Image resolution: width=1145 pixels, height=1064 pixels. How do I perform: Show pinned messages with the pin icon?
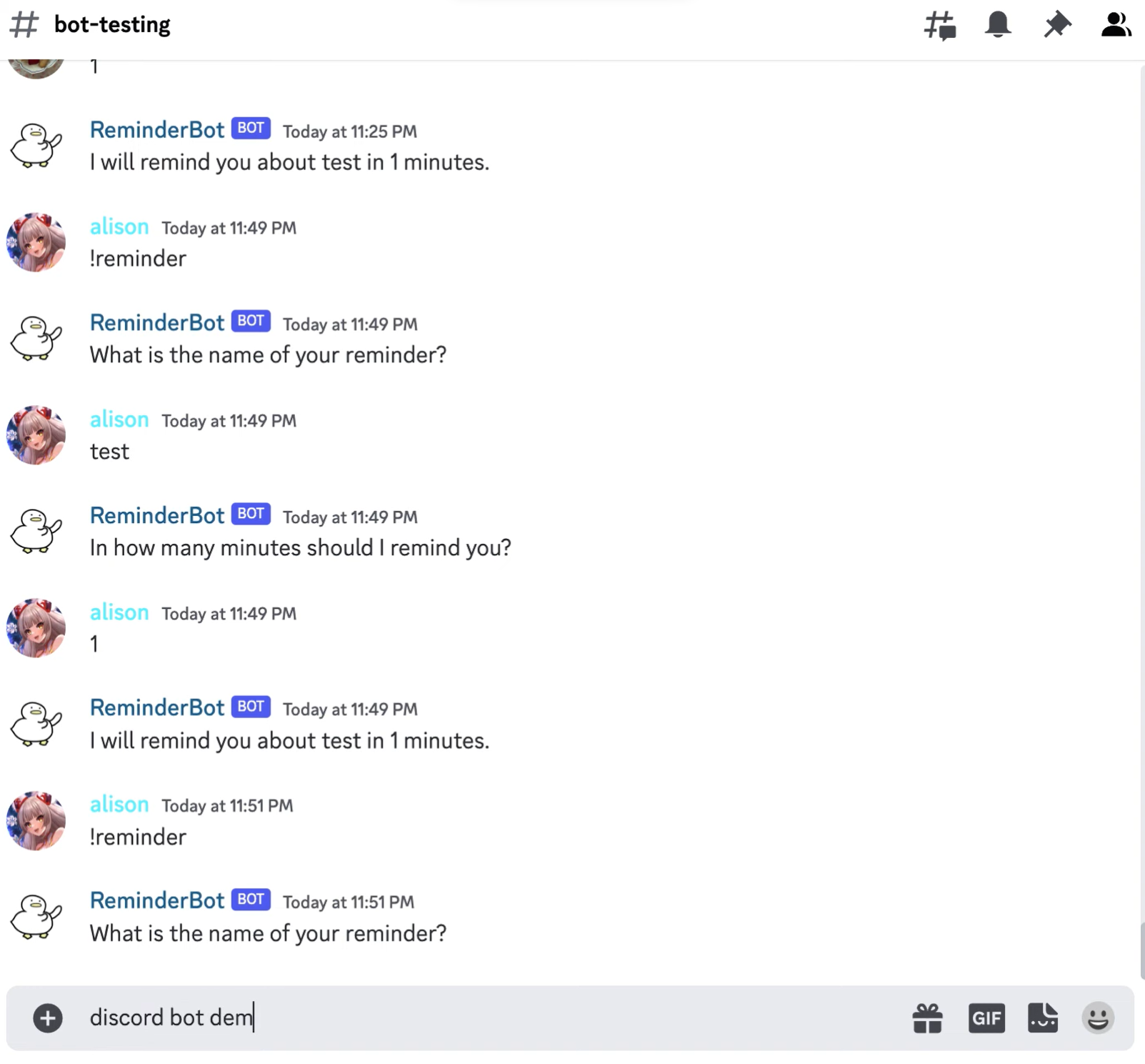(x=1056, y=25)
